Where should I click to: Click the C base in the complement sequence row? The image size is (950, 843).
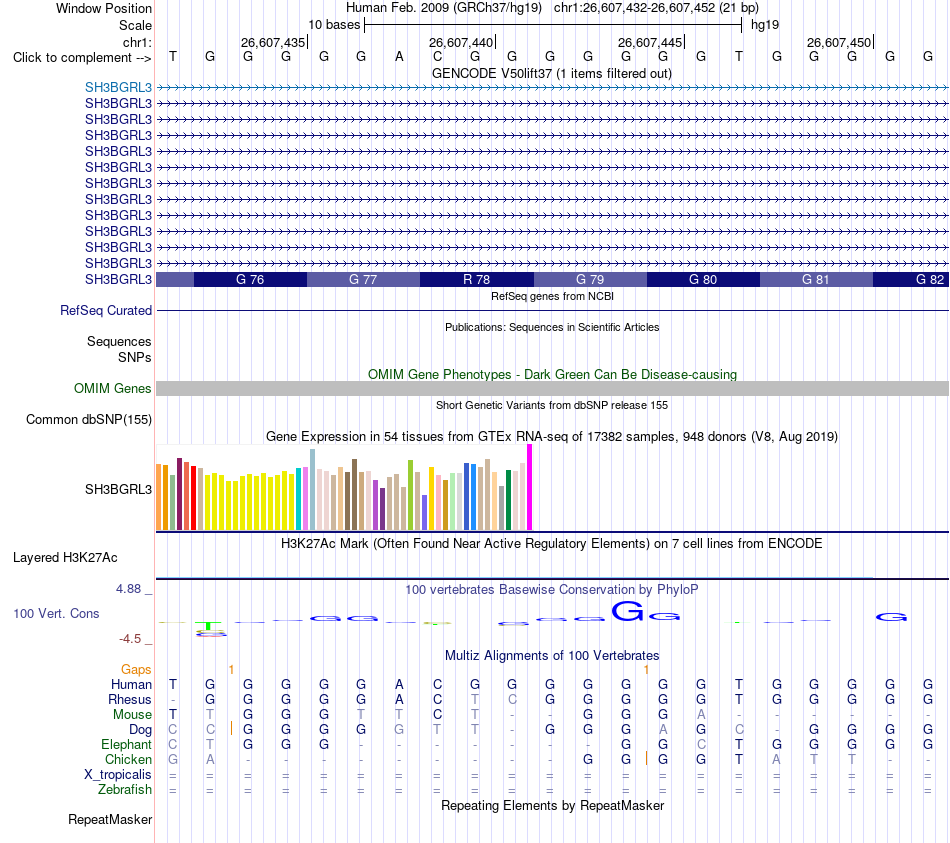437,56
